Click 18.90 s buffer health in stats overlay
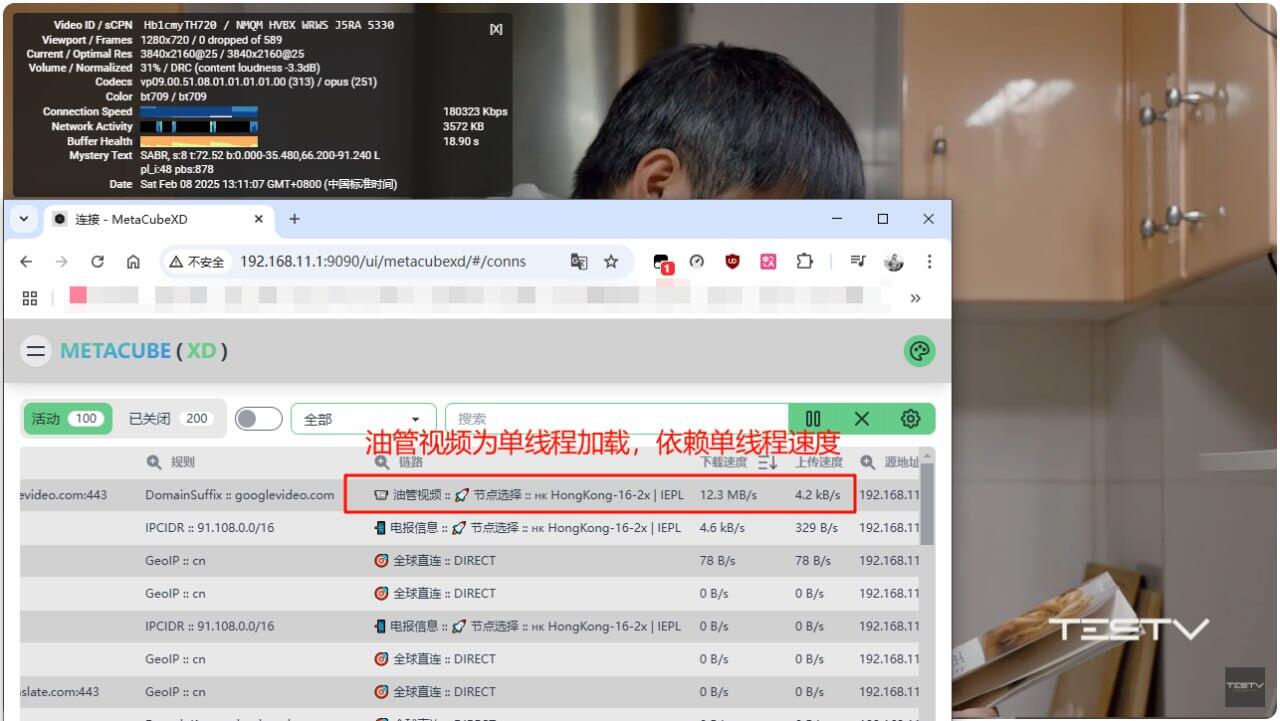The image size is (1280, 721). pyautogui.click(x=461, y=142)
